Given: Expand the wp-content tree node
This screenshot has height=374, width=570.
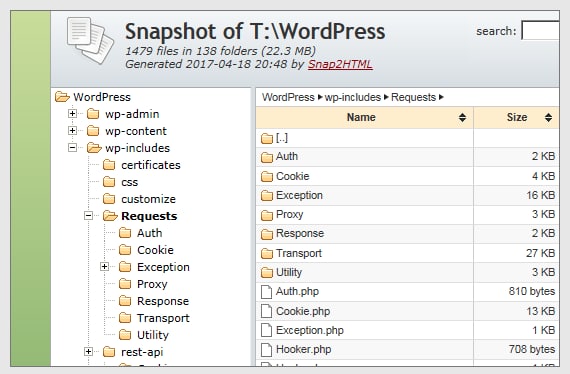Looking at the screenshot, I should tap(72, 130).
